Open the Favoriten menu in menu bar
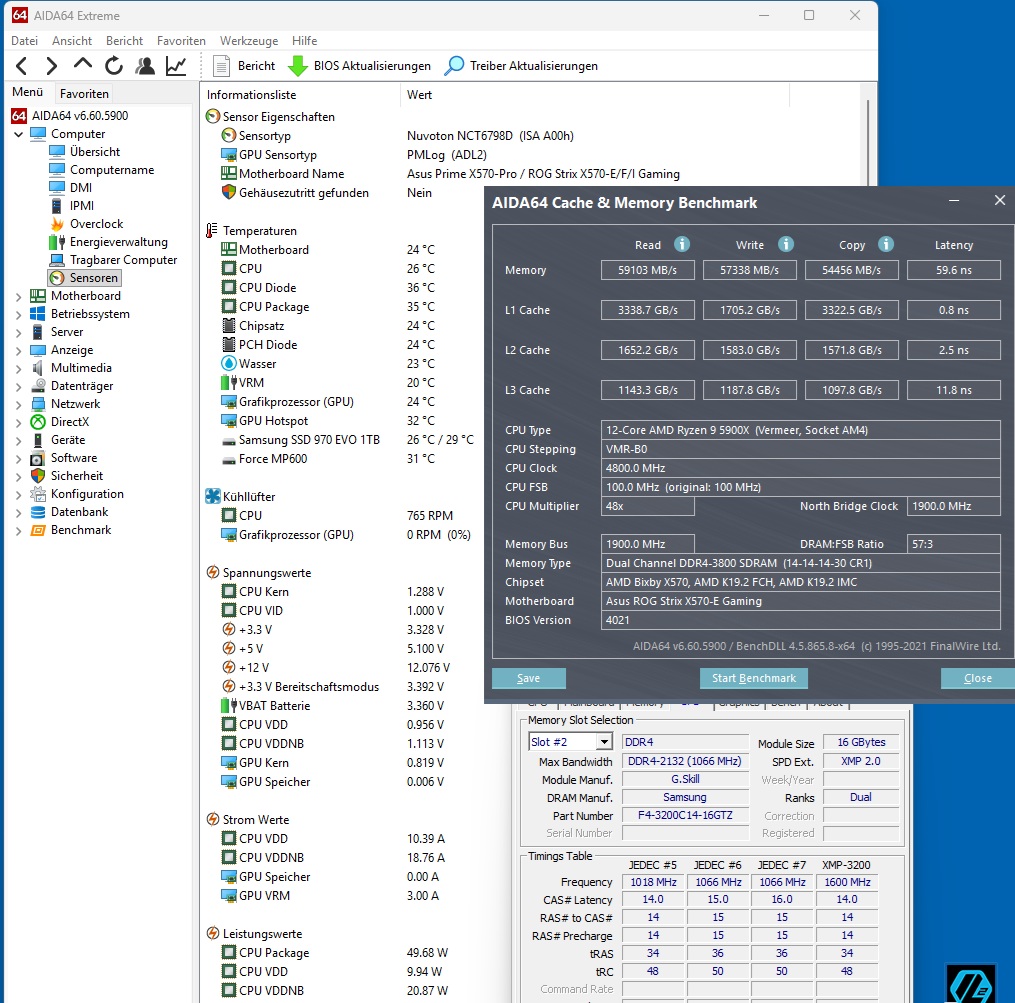 [x=181, y=41]
